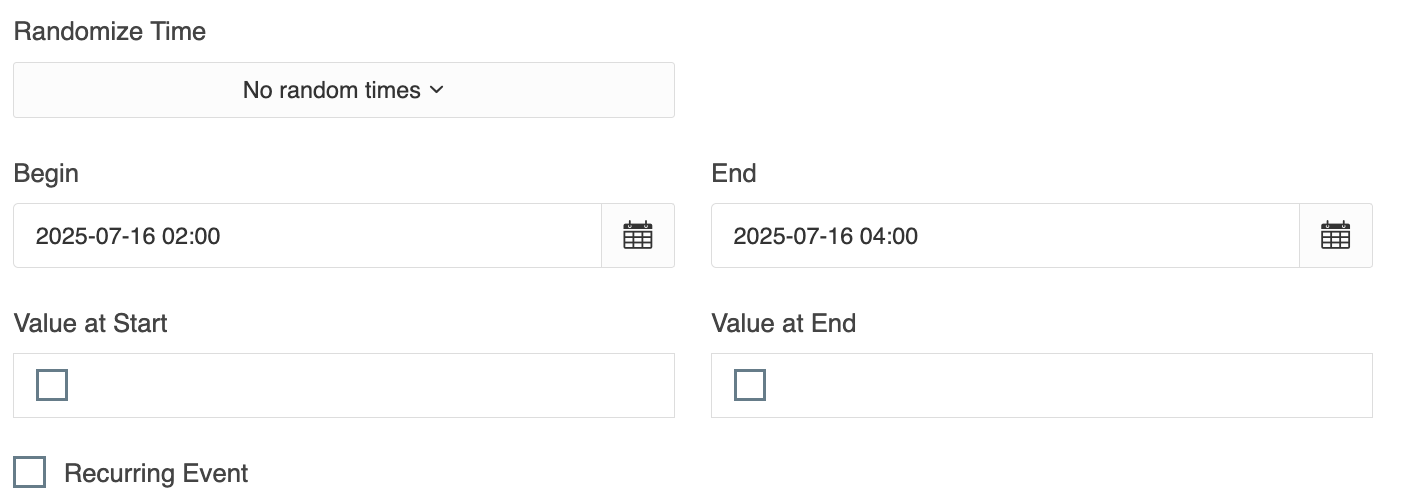Click the End field label

tap(734, 173)
